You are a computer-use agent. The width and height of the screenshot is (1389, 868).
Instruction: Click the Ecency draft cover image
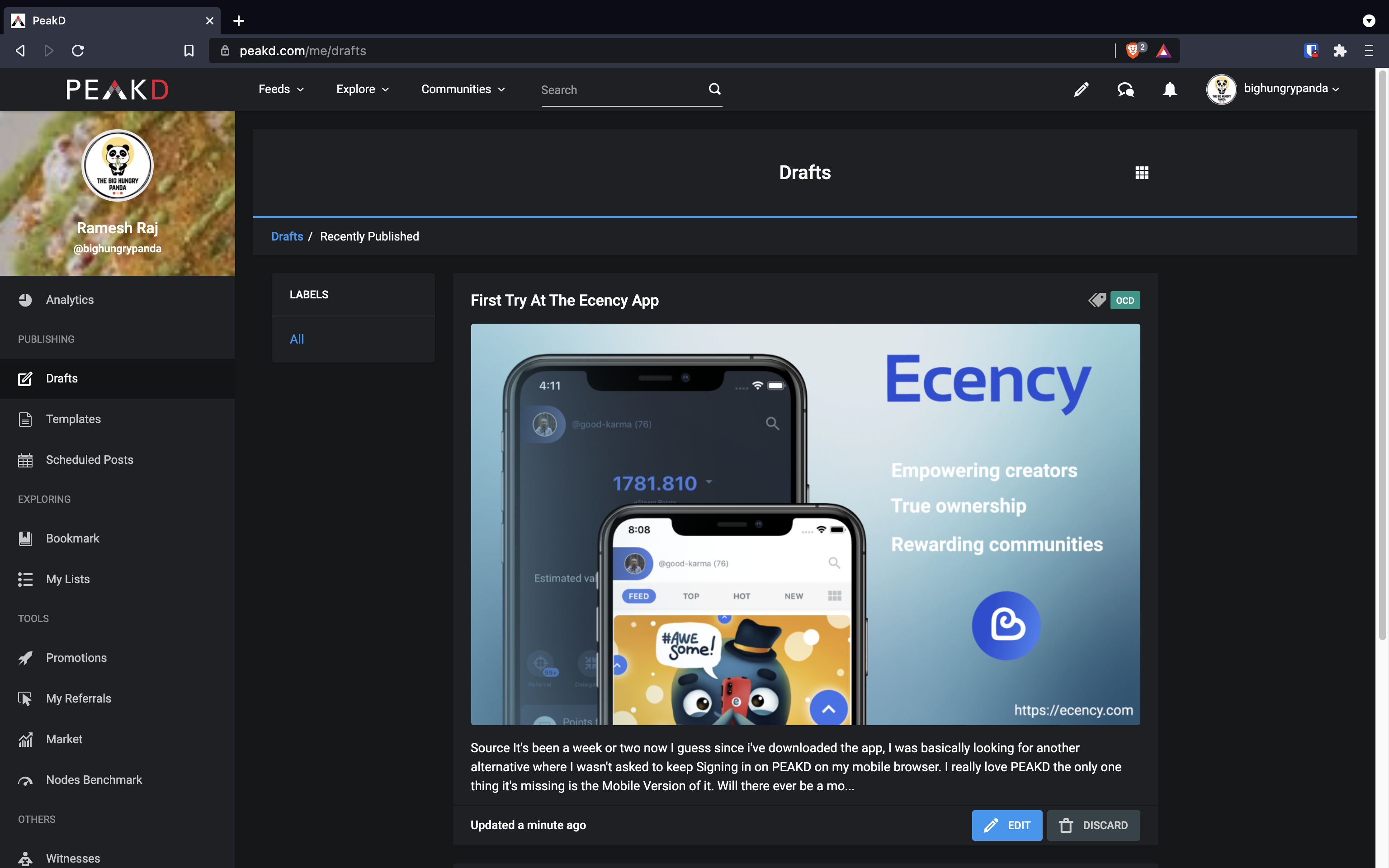tap(805, 524)
